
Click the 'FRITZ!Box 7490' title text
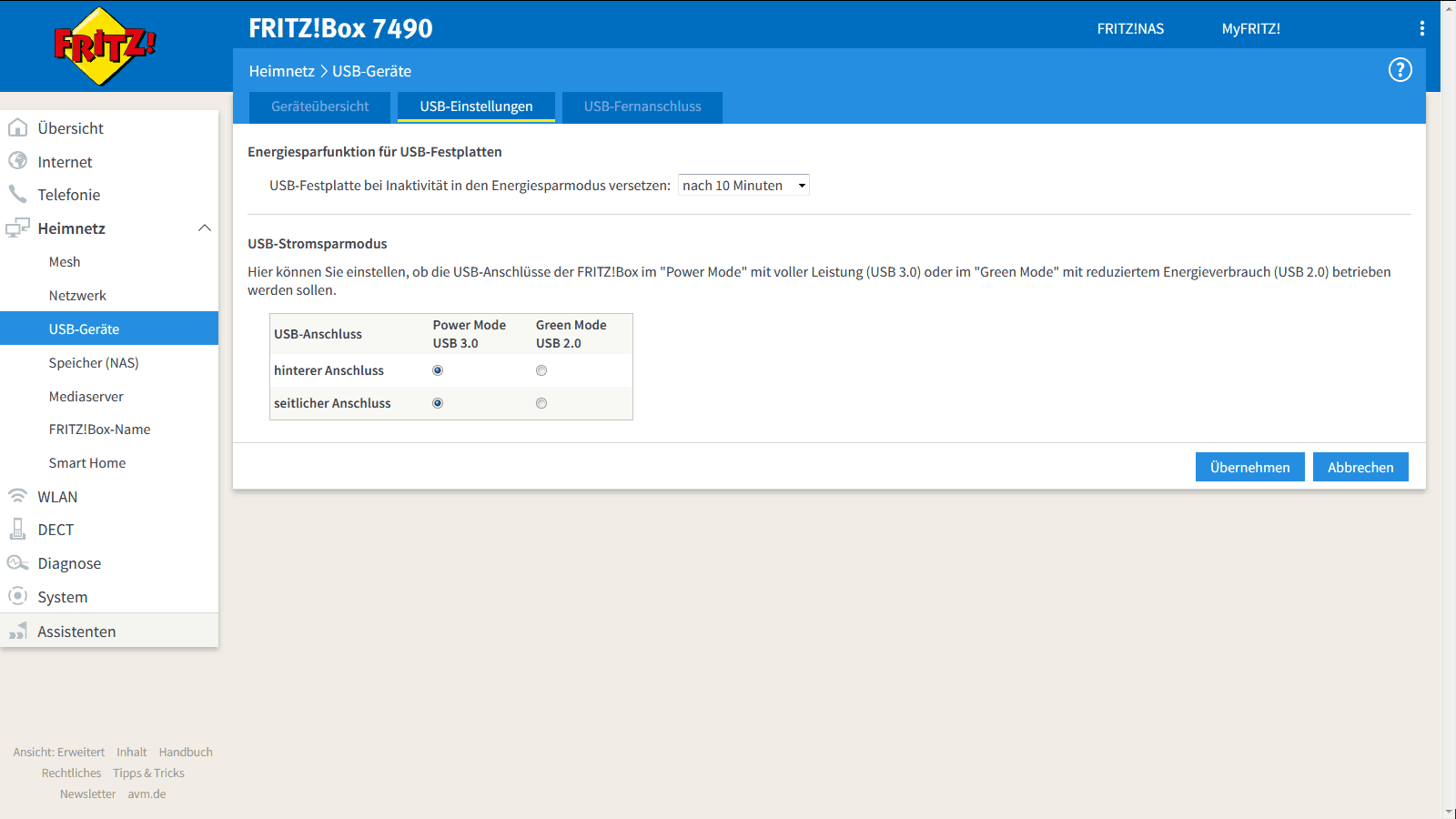[x=340, y=28]
